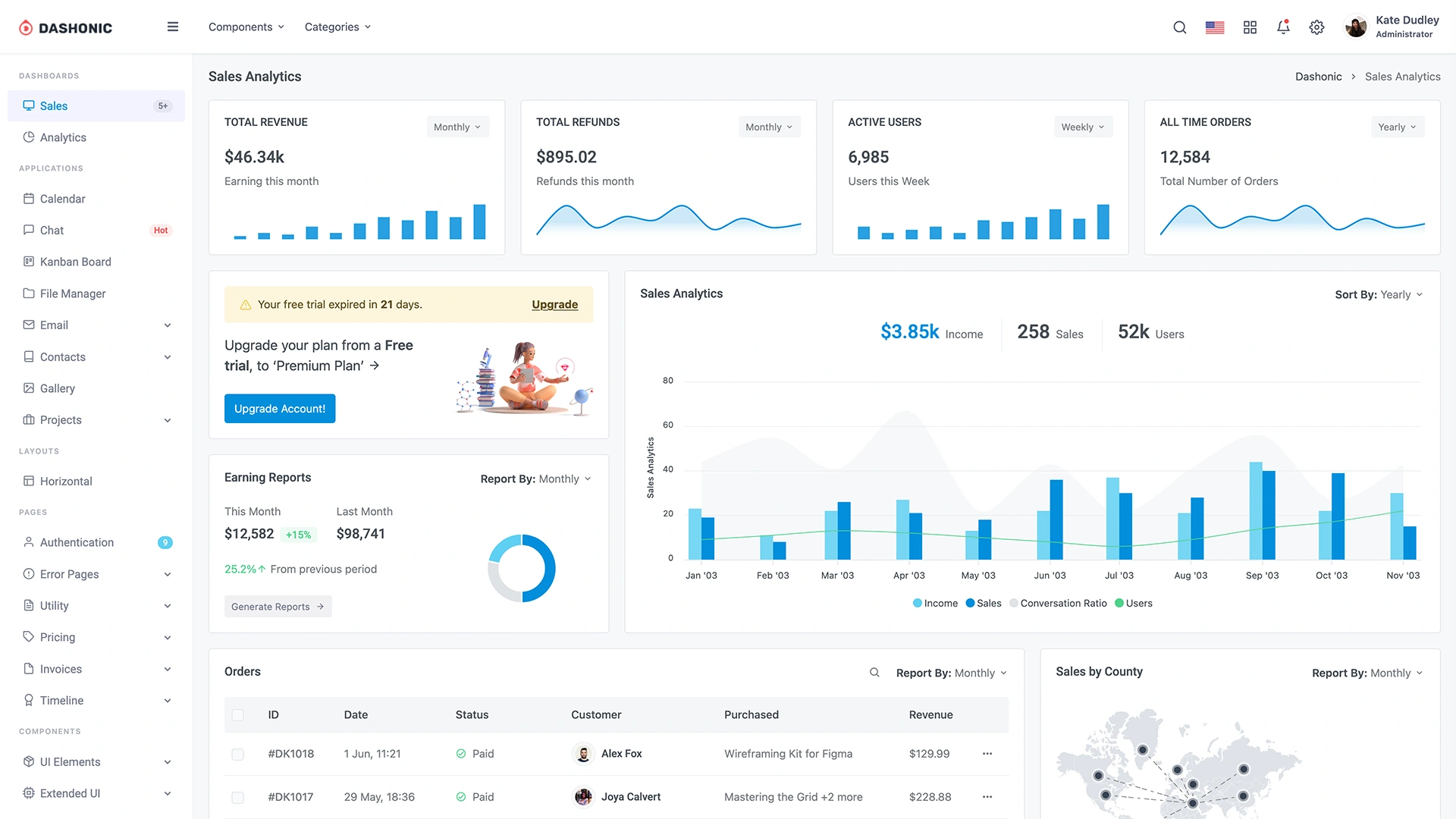This screenshot has height=819, width=1456.
Task: Select the US flag language icon
Action: point(1215,27)
